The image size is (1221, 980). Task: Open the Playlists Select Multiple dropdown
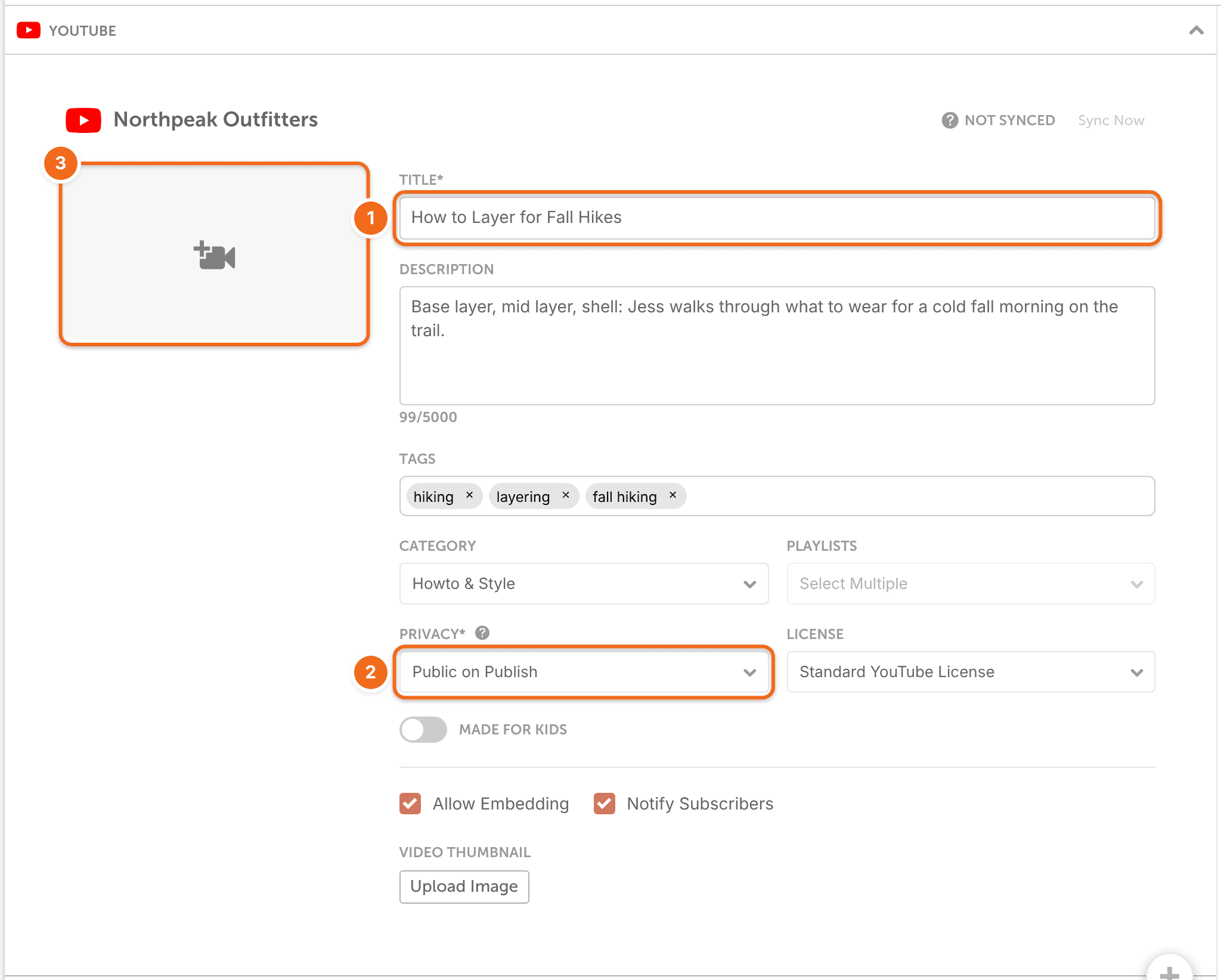point(971,584)
